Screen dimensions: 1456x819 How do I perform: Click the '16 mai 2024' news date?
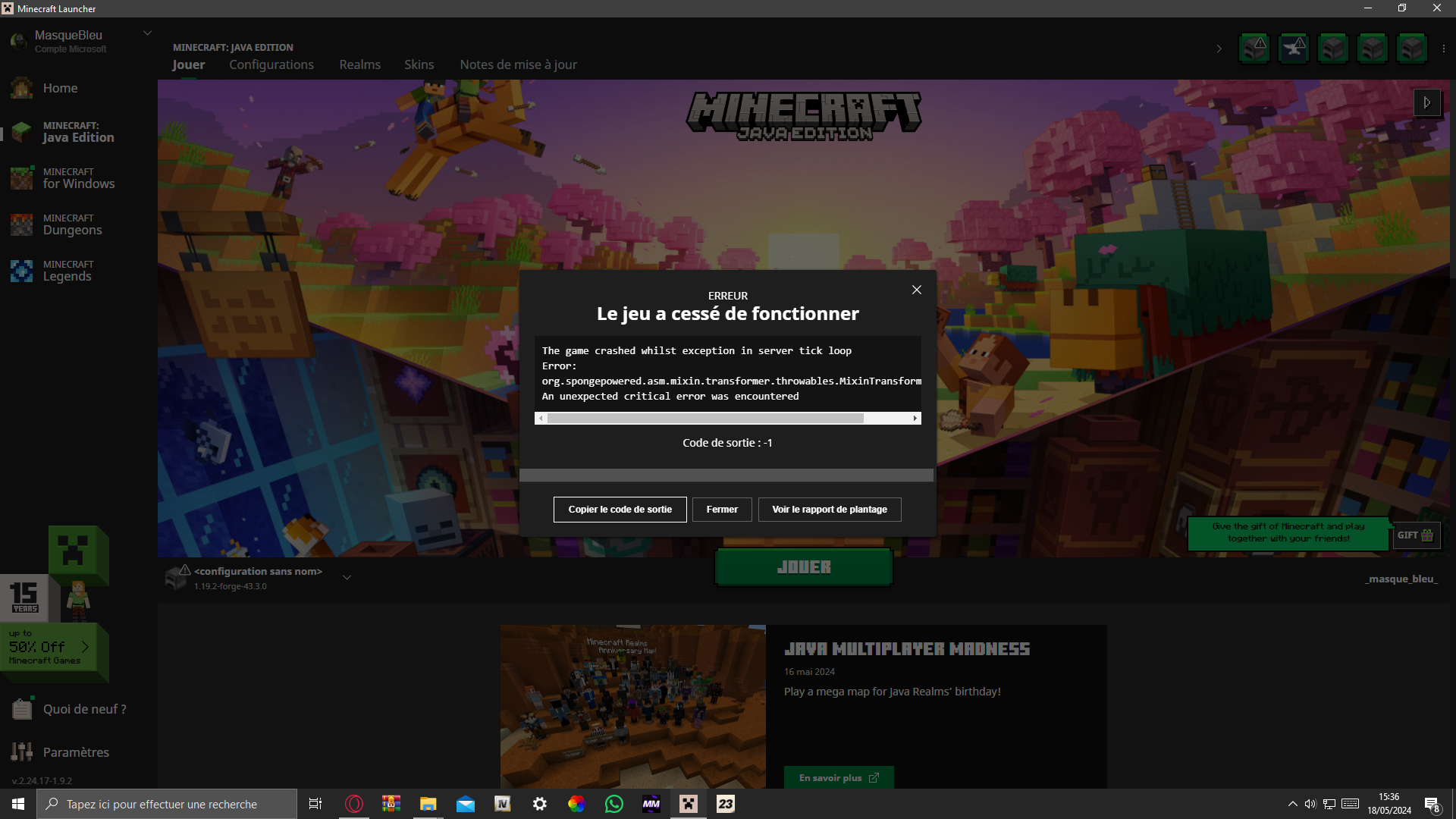tap(809, 672)
